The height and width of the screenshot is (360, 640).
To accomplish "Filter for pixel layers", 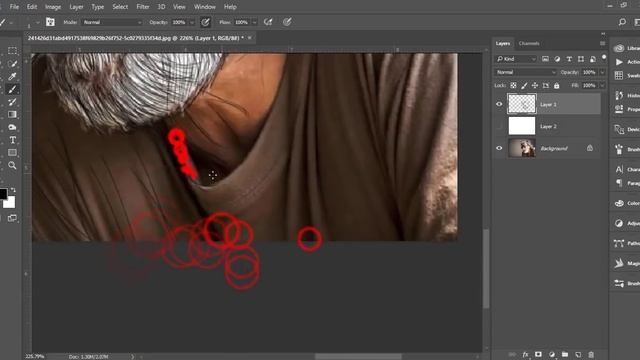I will point(545,59).
